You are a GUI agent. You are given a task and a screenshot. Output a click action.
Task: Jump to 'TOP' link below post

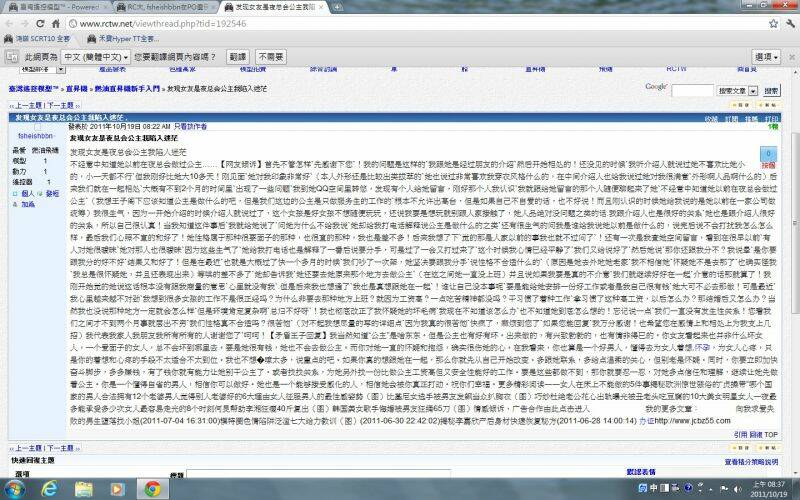tap(771, 435)
